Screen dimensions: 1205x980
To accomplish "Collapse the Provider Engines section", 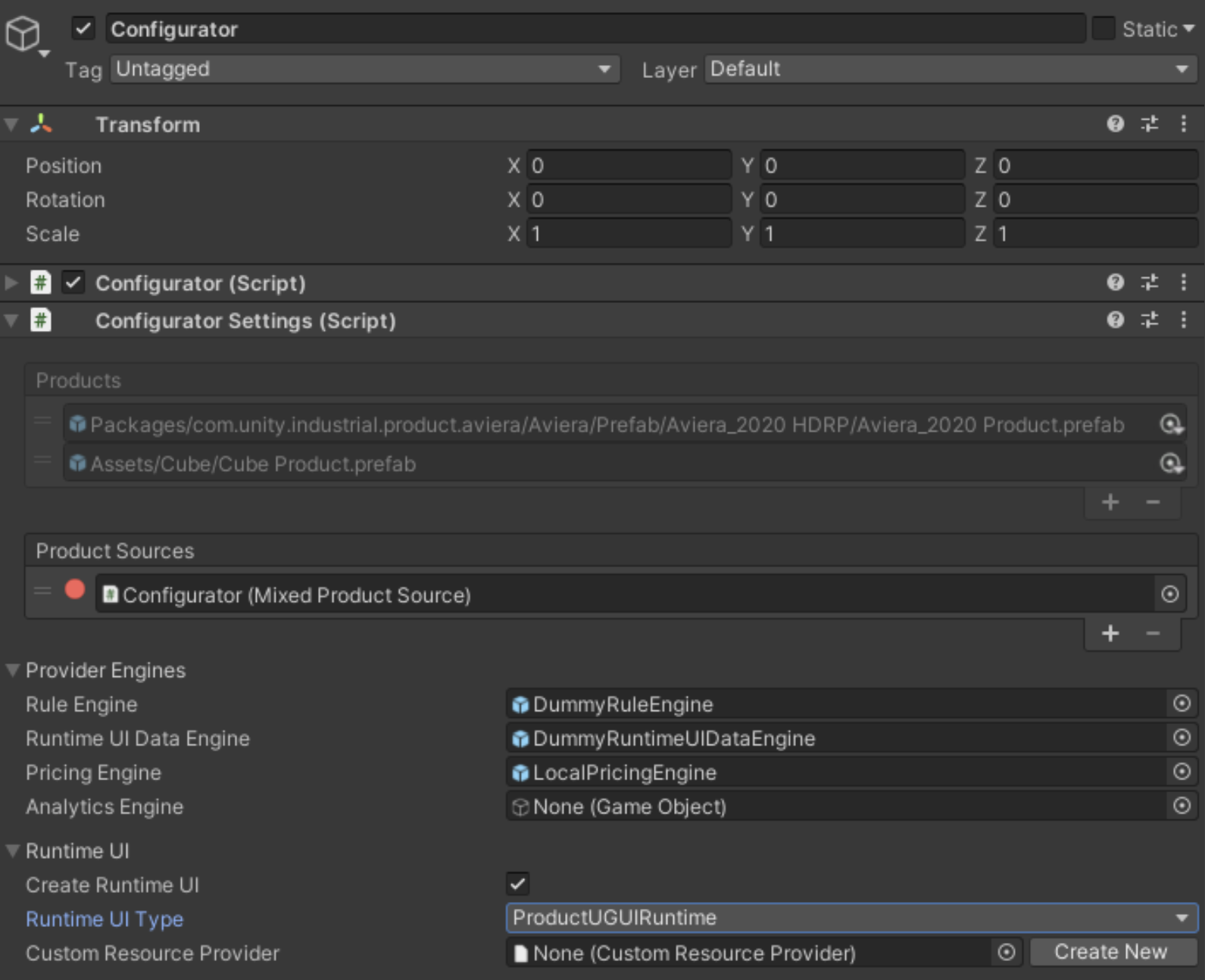I will [x=12, y=670].
